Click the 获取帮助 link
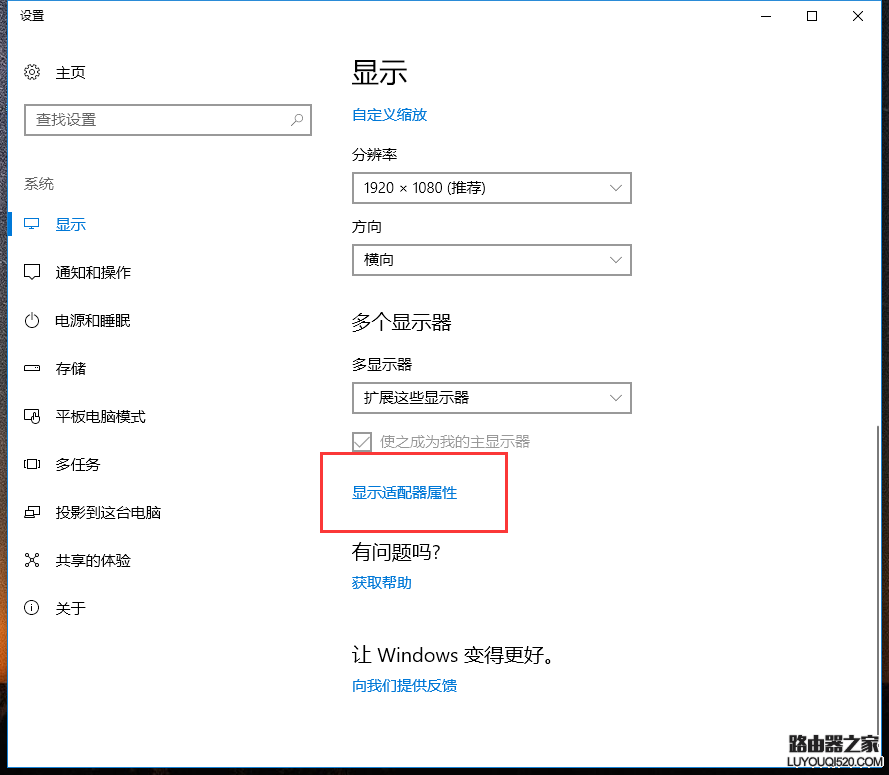The image size is (889, 775). pyautogui.click(x=380, y=582)
